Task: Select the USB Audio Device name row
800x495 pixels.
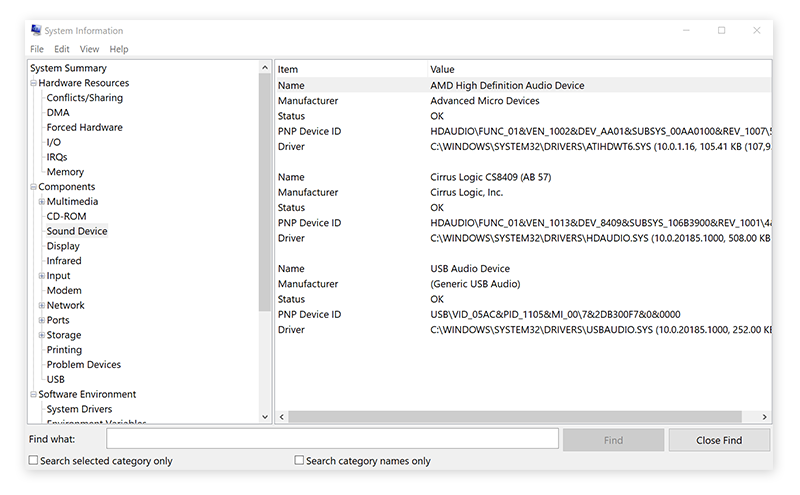Action: pyautogui.click(x=469, y=269)
